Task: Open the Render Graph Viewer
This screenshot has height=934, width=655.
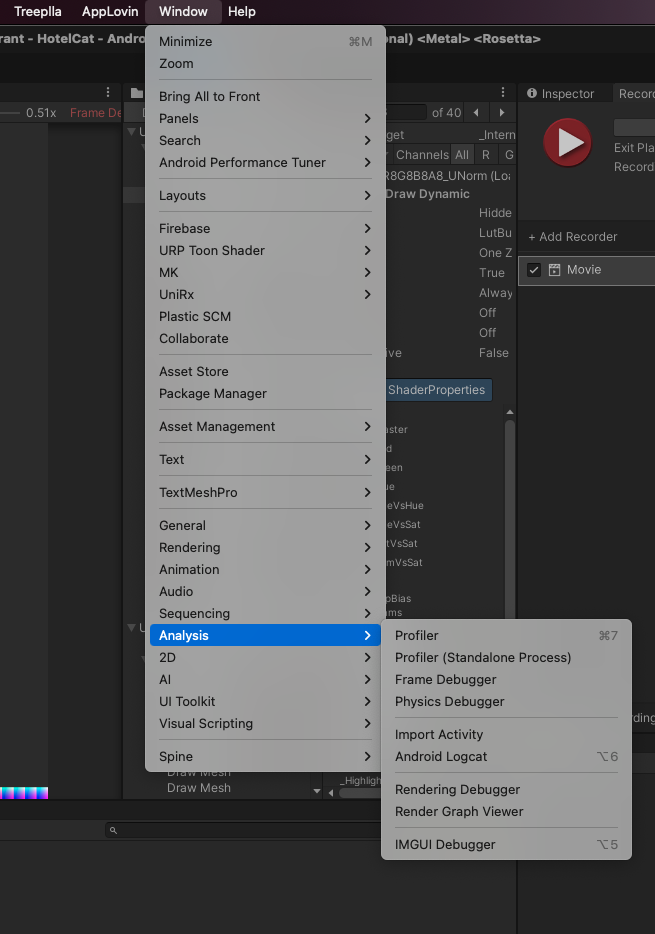Action: click(x=506, y=812)
